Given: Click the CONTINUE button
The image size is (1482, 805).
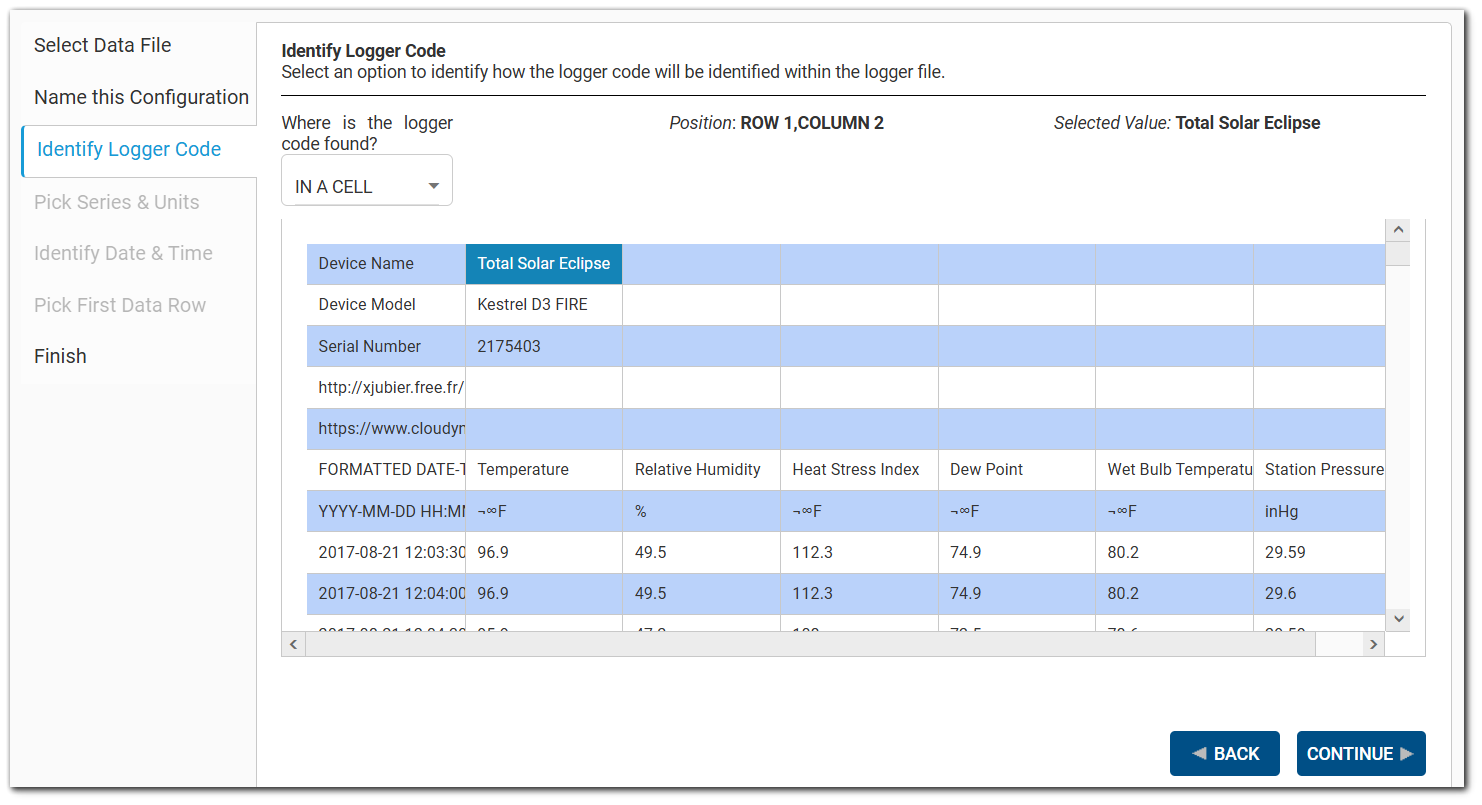Looking at the screenshot, I should (1361, 754).
